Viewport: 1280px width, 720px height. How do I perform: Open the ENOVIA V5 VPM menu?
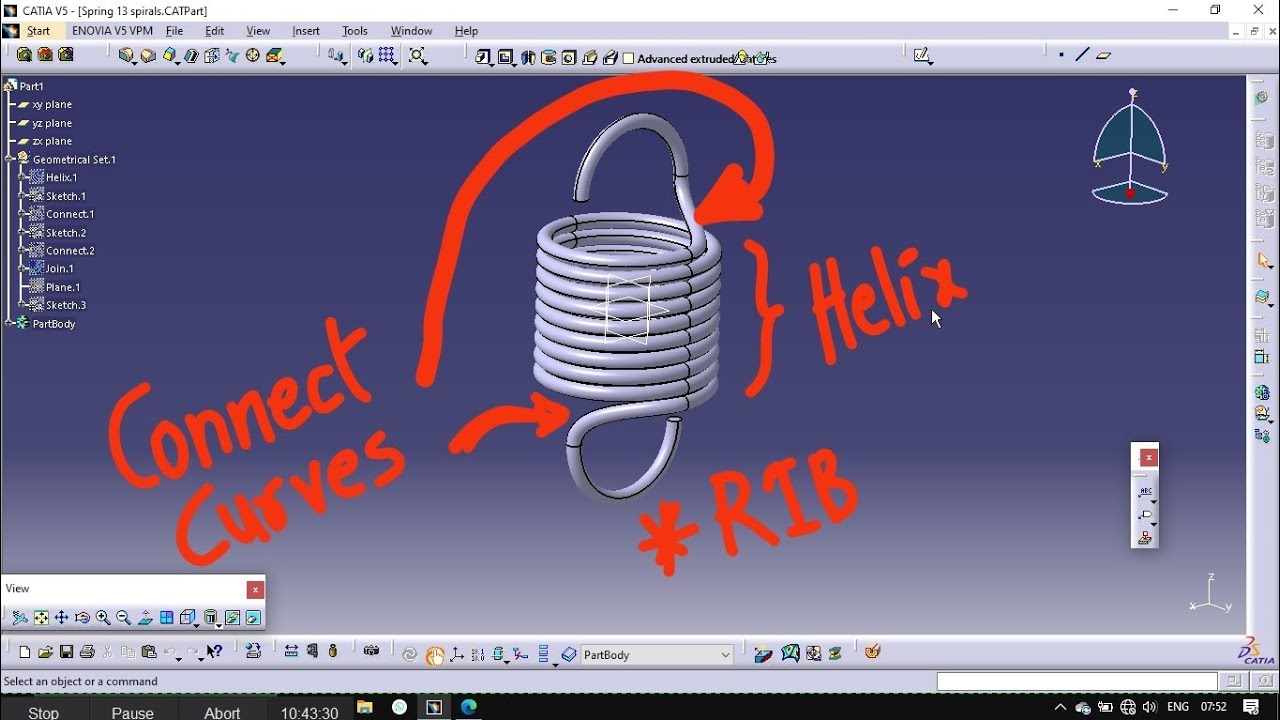[x=112, y=31]
